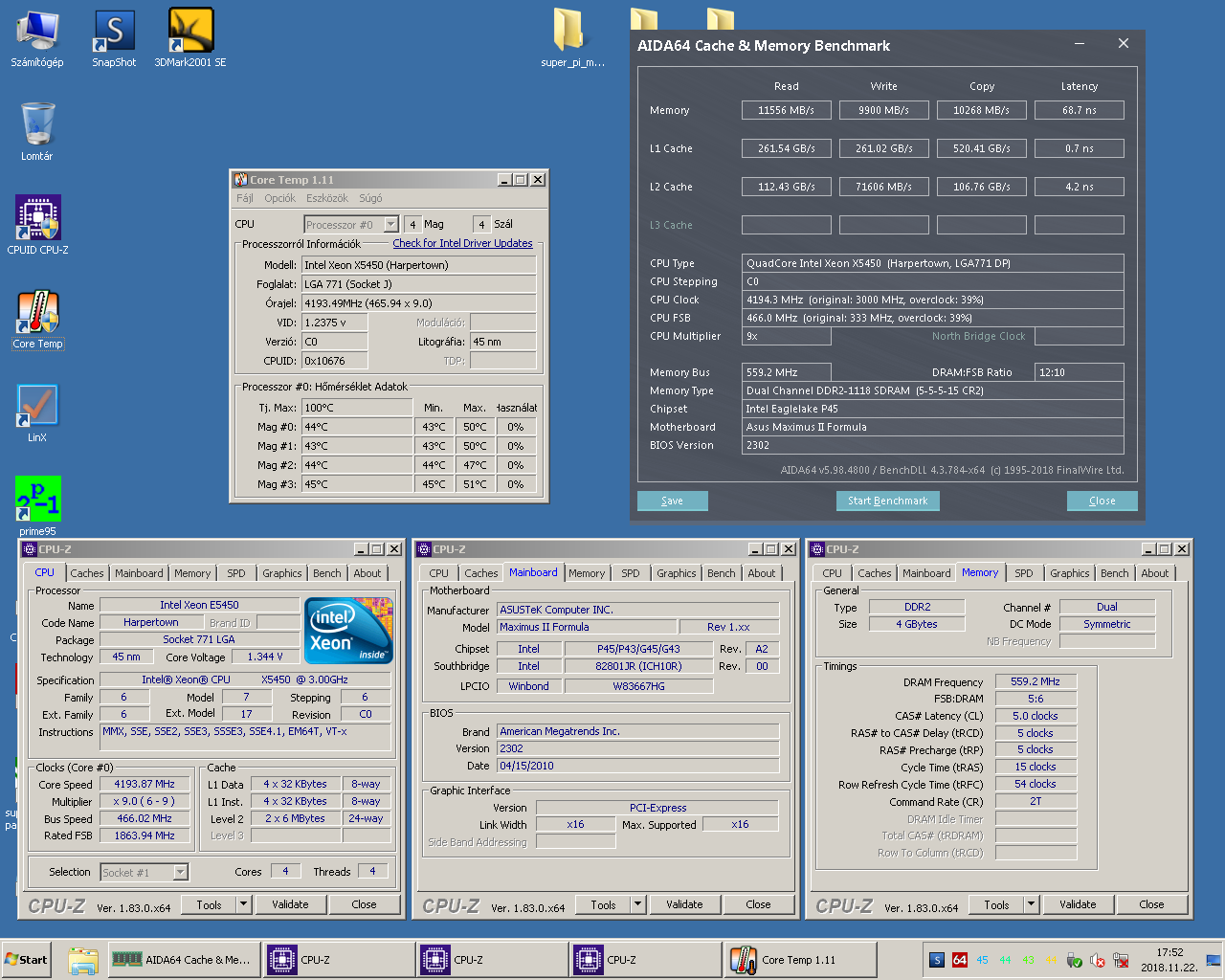This screenshot has width=1225, height=980.
Task: Click the L1 Cache Latency 0.7 ns field
Action: point(1080,148)
